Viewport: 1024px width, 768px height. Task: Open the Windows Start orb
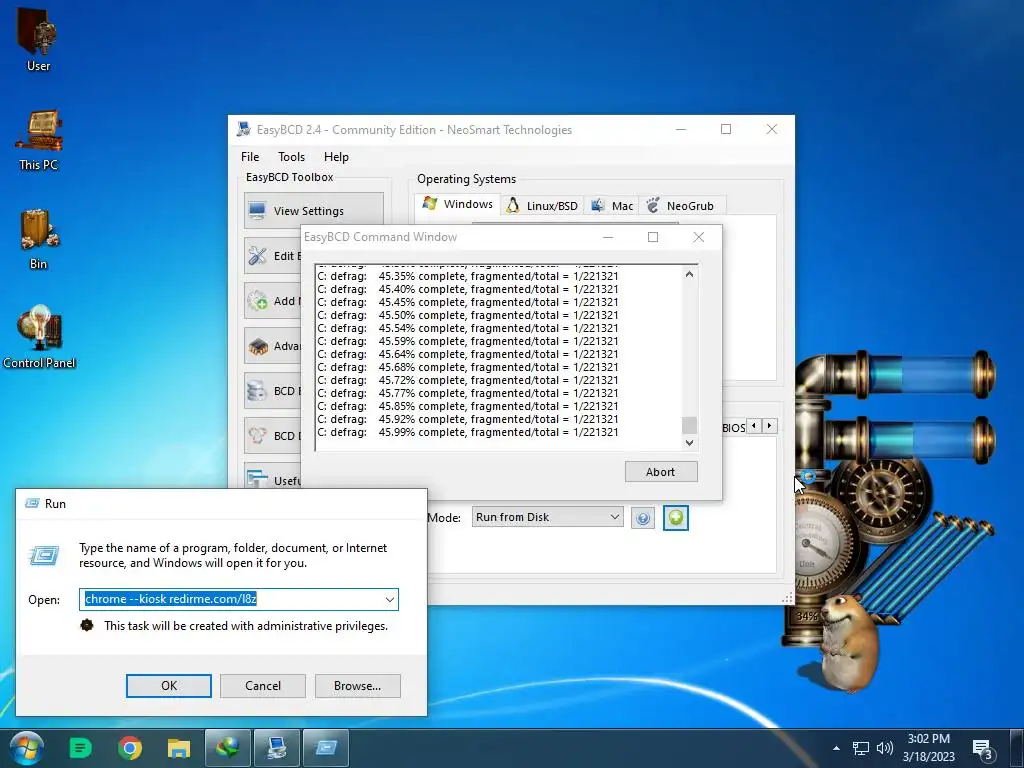27,748
